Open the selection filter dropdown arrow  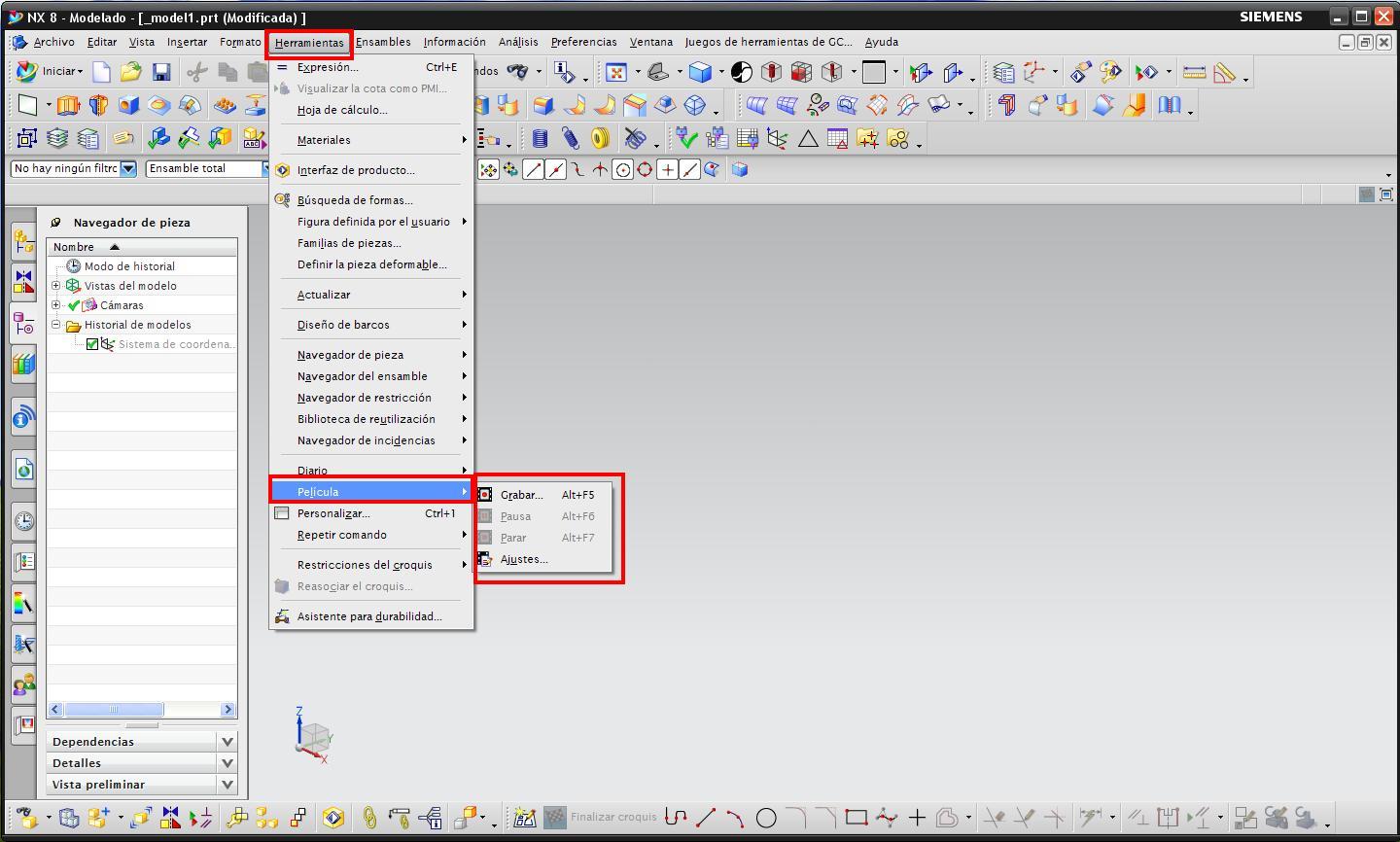point(128,168)
